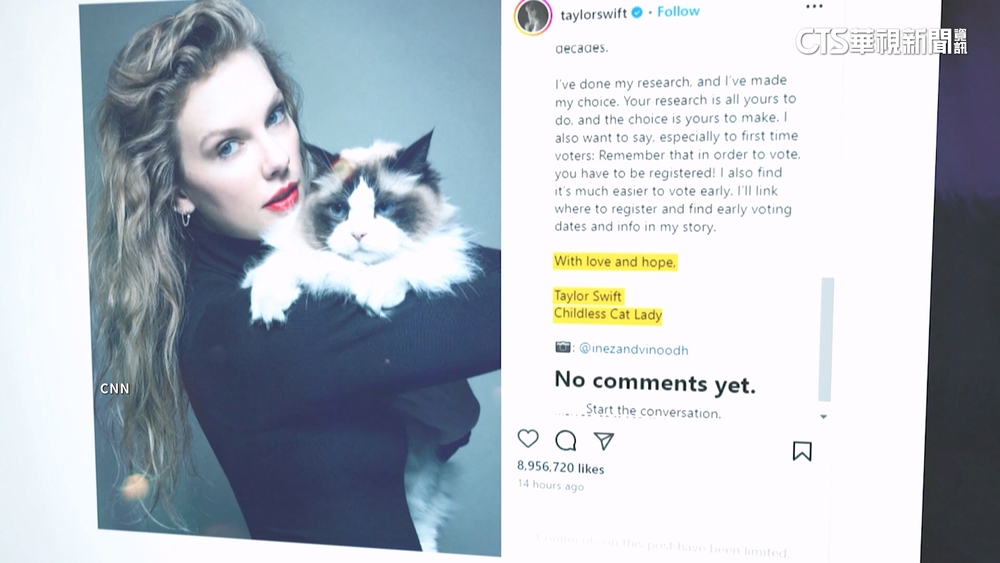Click the scrollbar down arrow
The height and width of the screenshot is (563, 1000).
(x=824, y=416)
